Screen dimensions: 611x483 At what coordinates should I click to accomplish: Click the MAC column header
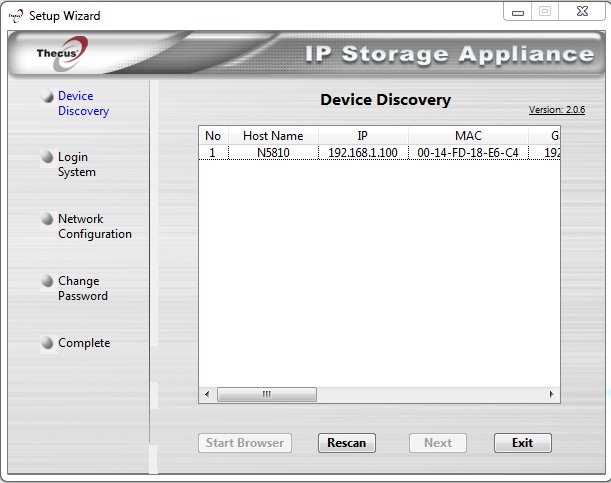click(x=468, y=136)
